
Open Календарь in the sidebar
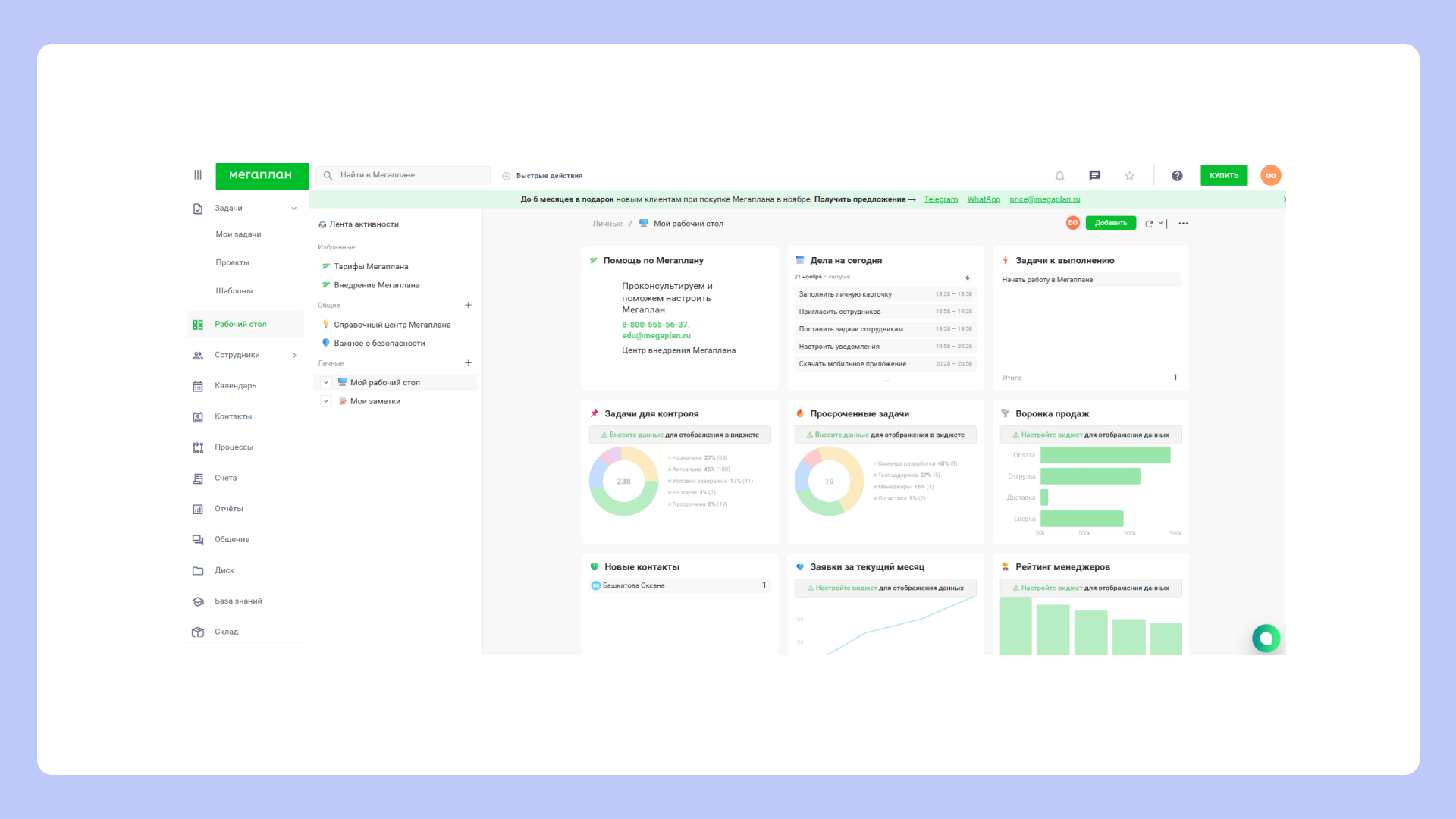[x=235, y=386]
